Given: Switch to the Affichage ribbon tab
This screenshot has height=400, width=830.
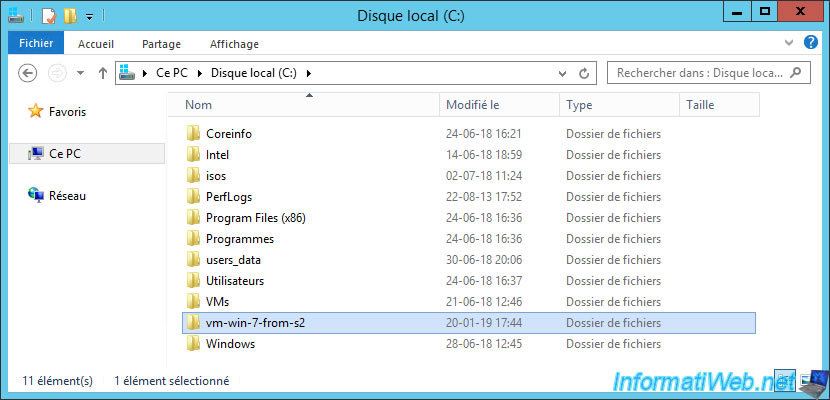Looking at the screenshot, I should point(234,44).
